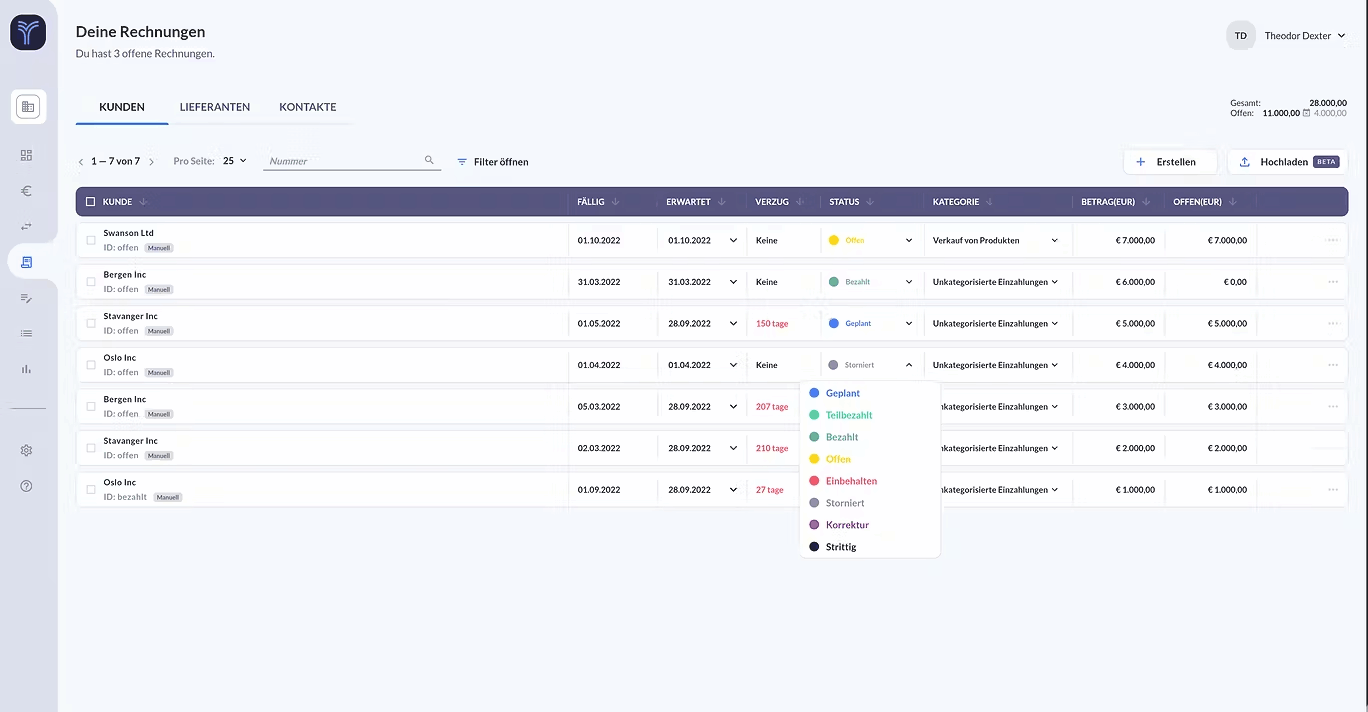
Task: Select the checkbox for first Bergen Inc row
Action: coord(91,282)
